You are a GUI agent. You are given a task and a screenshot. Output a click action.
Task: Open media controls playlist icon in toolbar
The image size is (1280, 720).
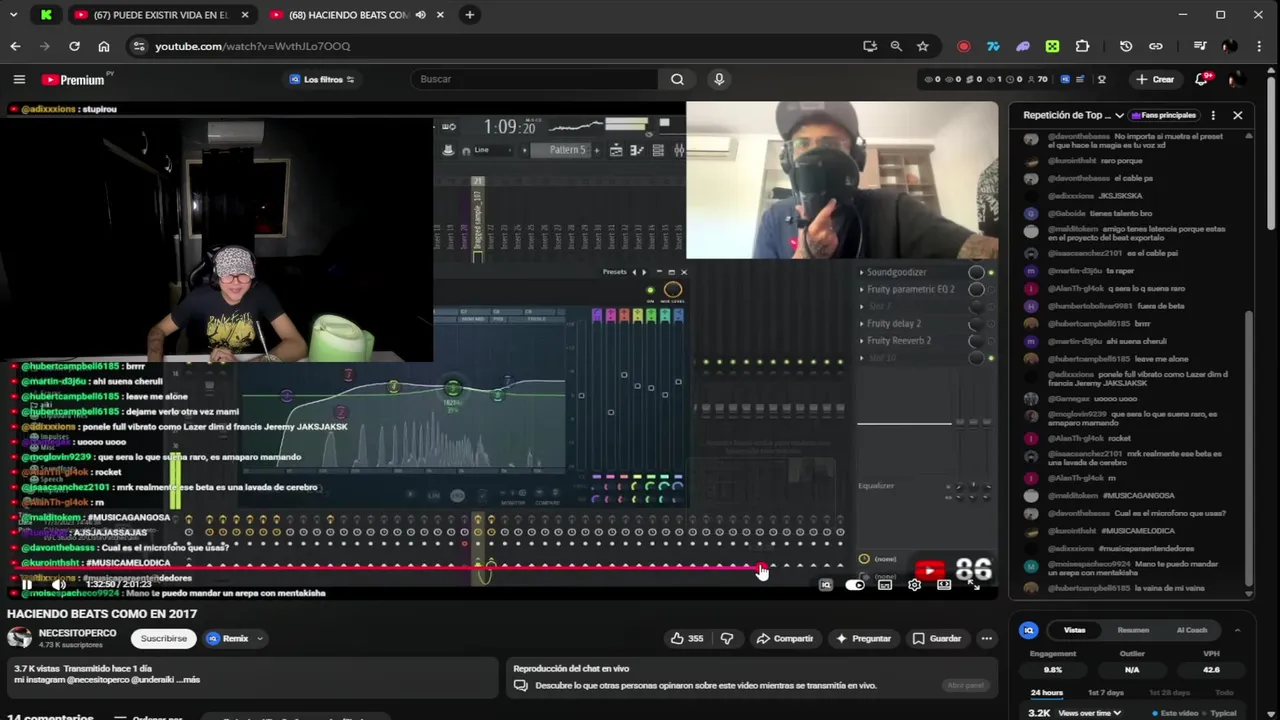click(x=1200, y=46)
